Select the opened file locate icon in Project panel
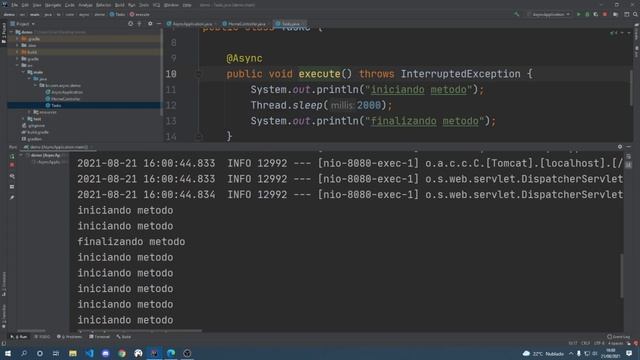 (x=131, y=24)
